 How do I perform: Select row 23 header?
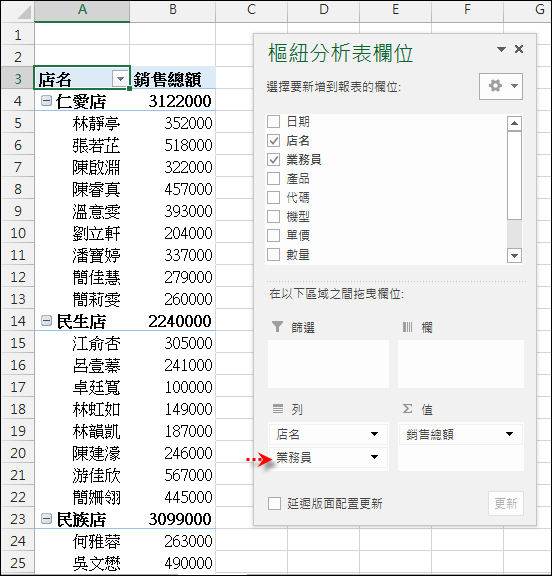pos(18,519)
